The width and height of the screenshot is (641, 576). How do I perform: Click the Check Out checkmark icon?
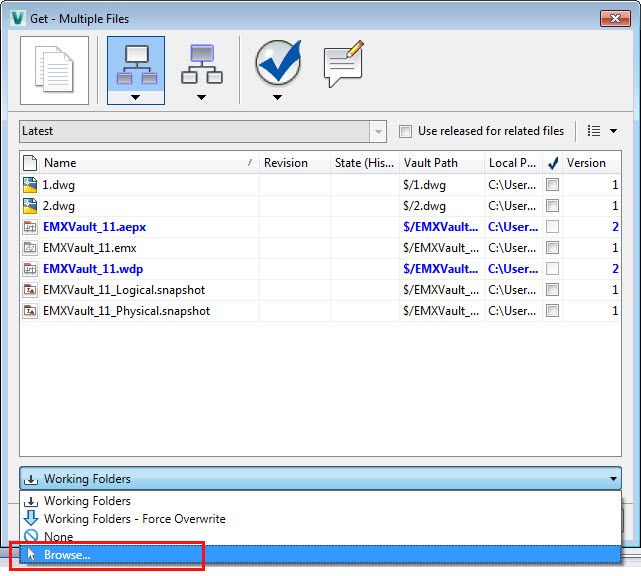pos(278,63)
